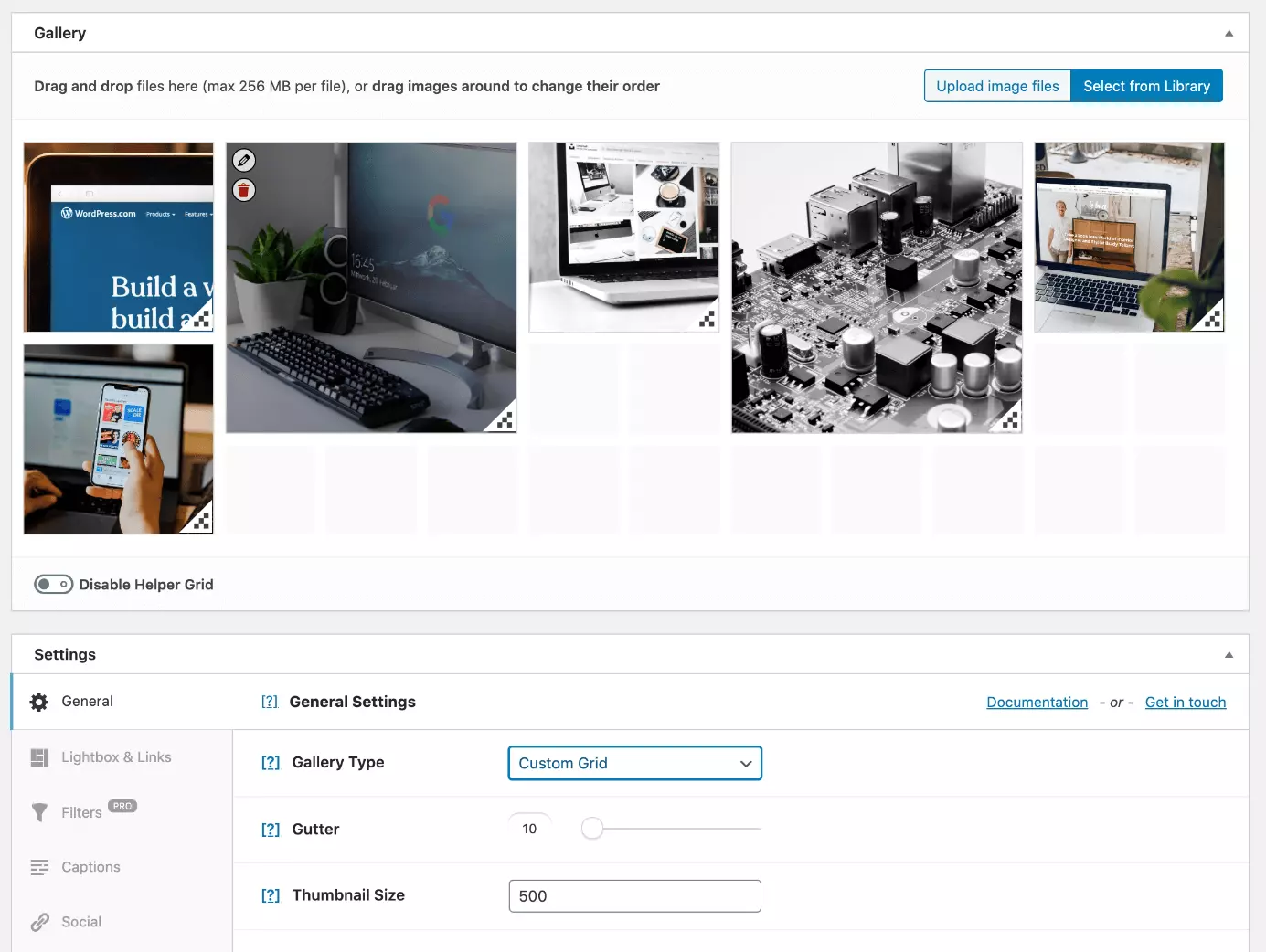Open the Social settings tab

(x=81, y=922)
